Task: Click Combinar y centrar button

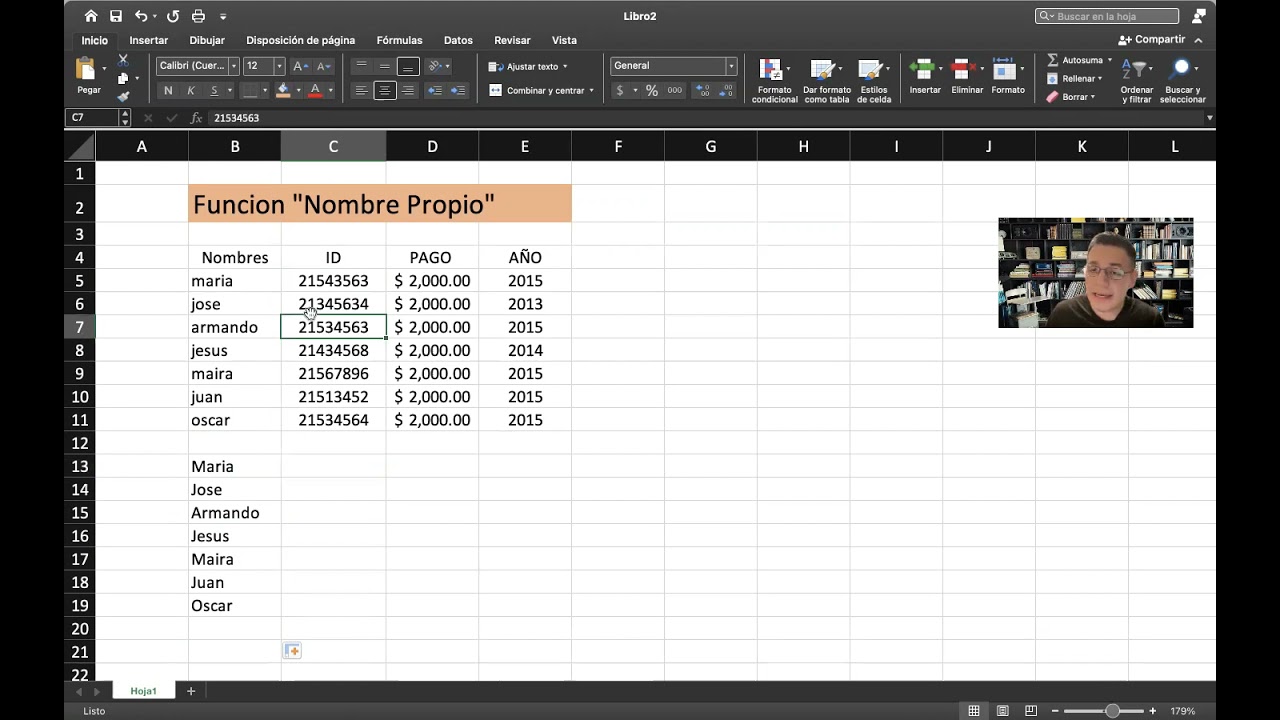Action: (541, 90)
